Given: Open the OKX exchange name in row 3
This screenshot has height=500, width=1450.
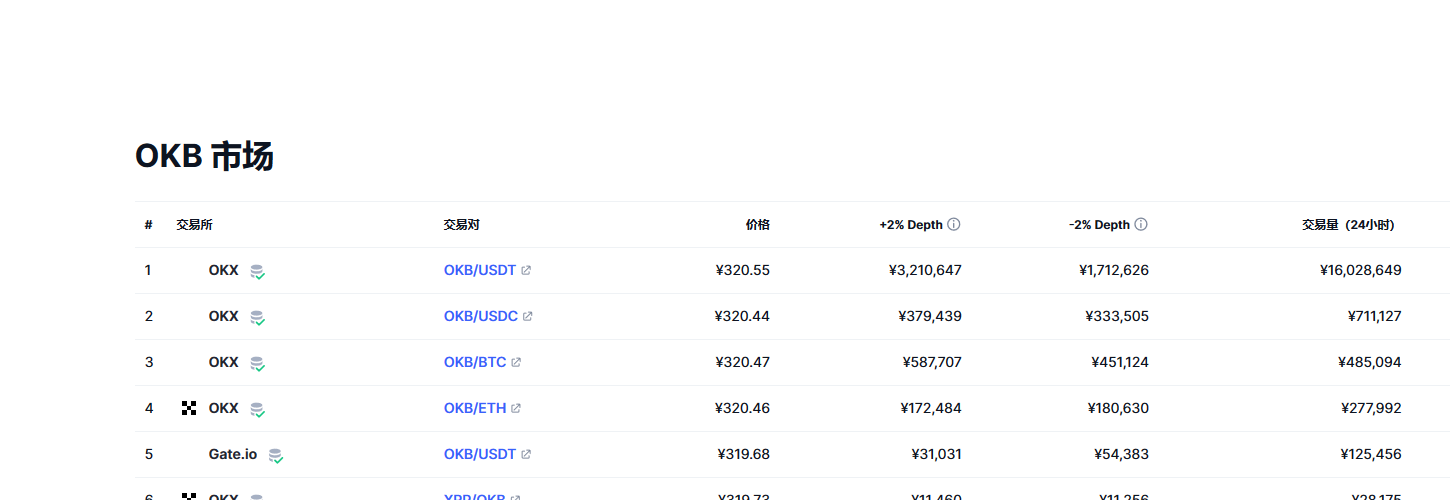Looking at the screenshot, I should [224, 362].
